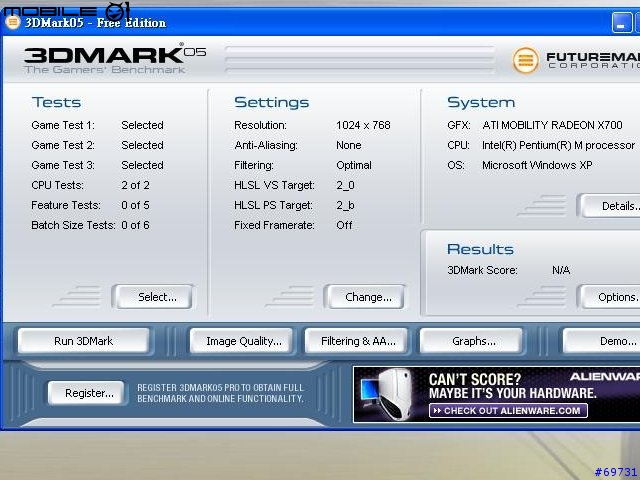Click the Feature Tests '0 of 5' value
The image size is (640, 480).
coord(135,205)
